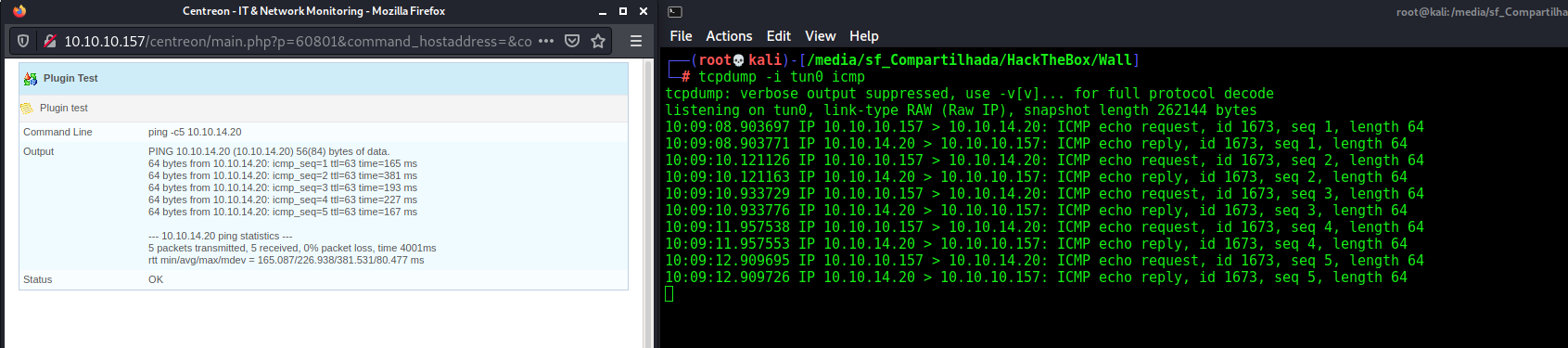Click the tracking protection shield icon
The width and height of the screenshot is (1568, 348).
[x=23, y=41]
